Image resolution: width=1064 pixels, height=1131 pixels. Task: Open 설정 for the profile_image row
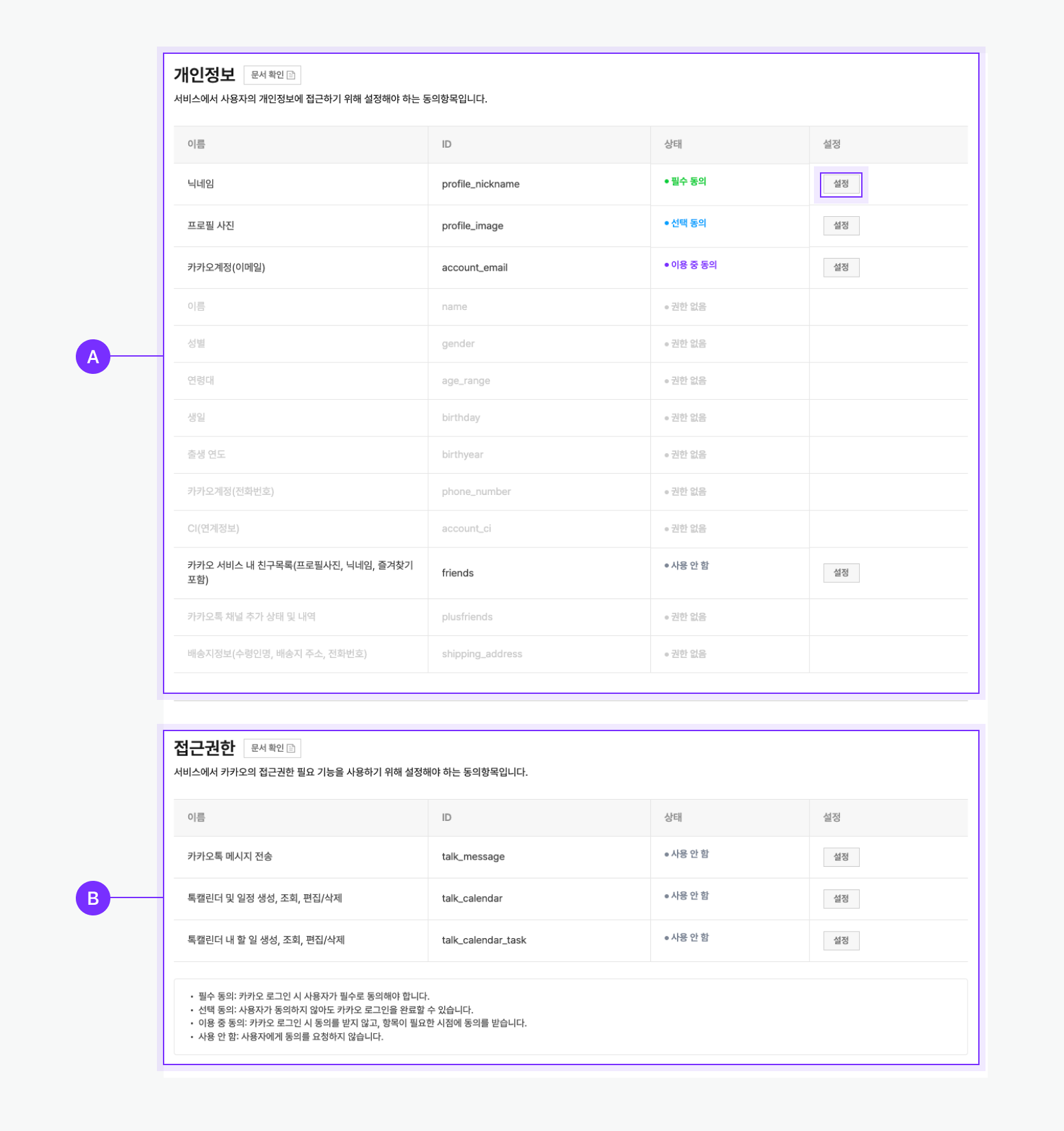(x=841, y=226)
